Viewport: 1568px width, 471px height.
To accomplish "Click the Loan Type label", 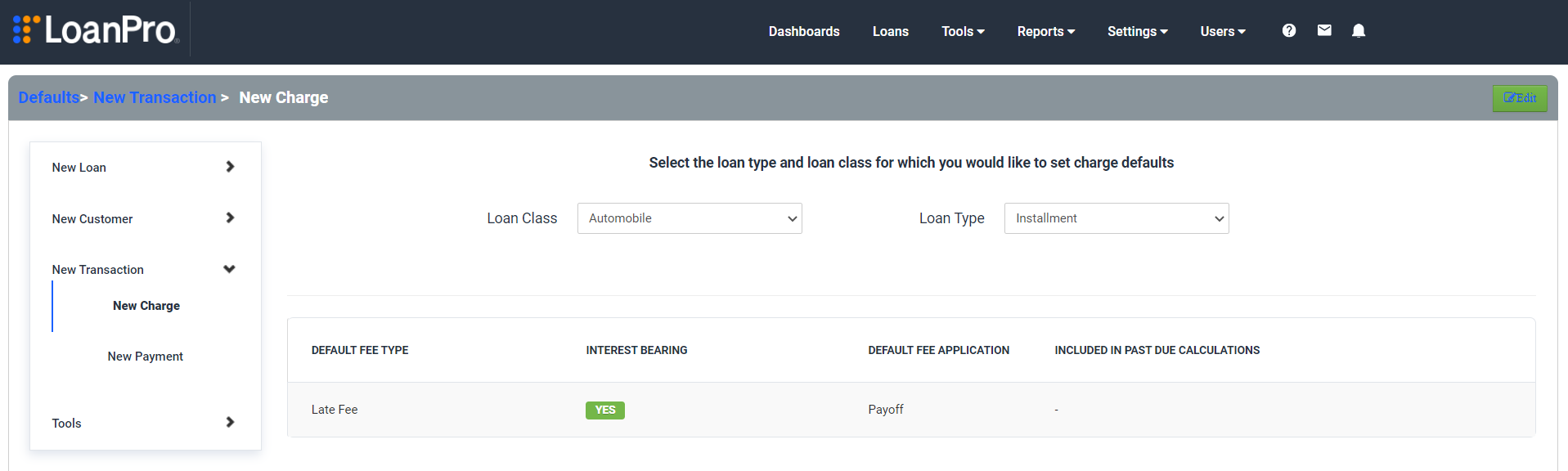I will pos(952,218).
